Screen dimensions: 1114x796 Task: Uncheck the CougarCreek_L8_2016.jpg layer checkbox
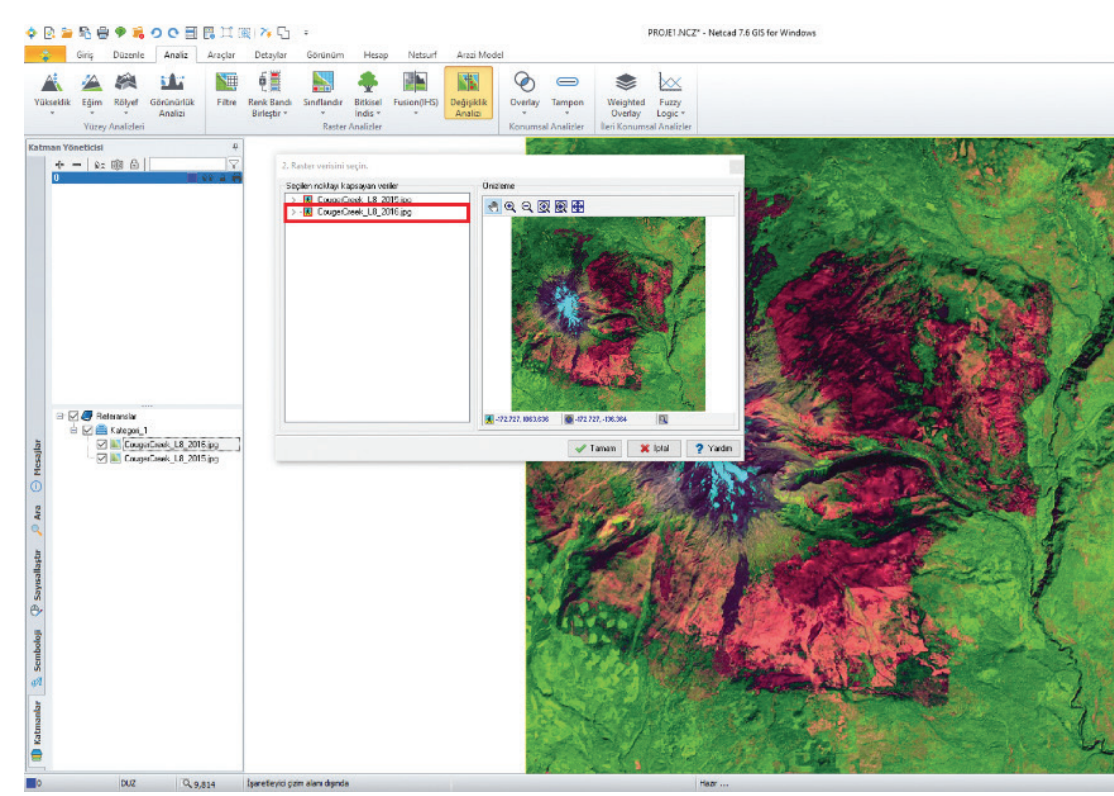[102, 444]
